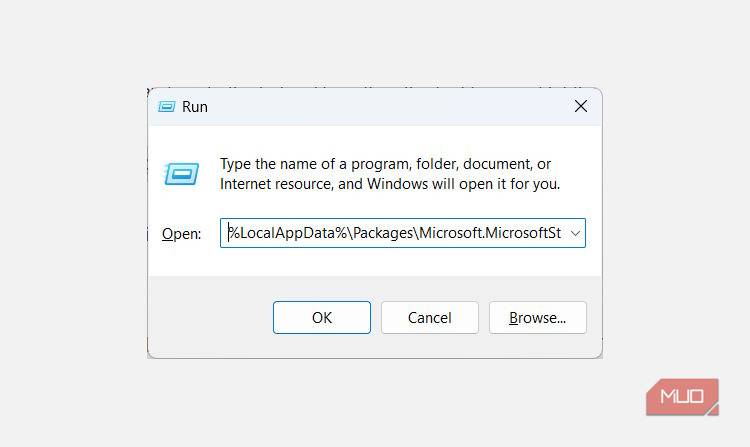
Task: Click the small Run icon in title bar
Action: (x=165, y=106)
